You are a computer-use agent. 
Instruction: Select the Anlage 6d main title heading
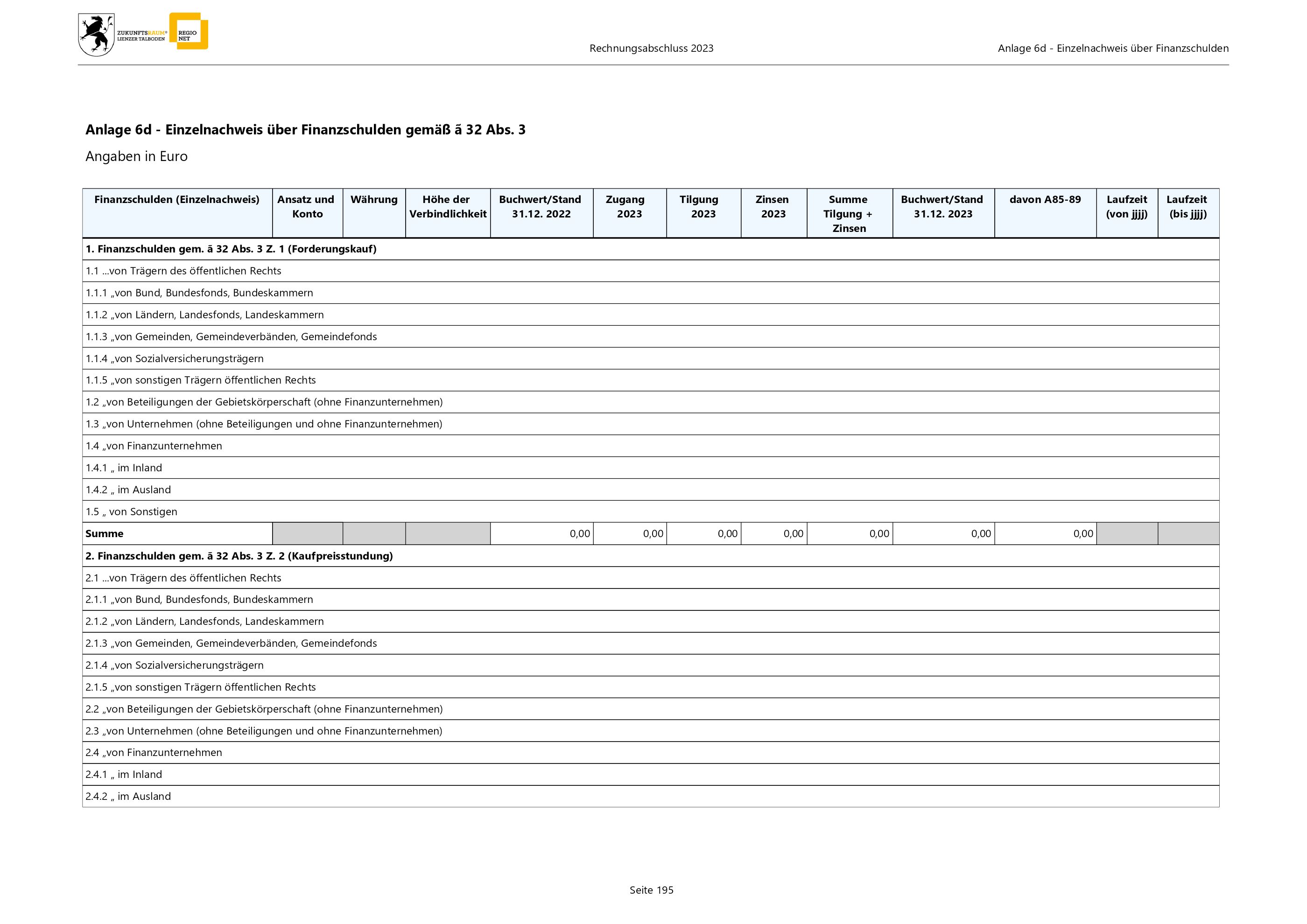(305, 130)
